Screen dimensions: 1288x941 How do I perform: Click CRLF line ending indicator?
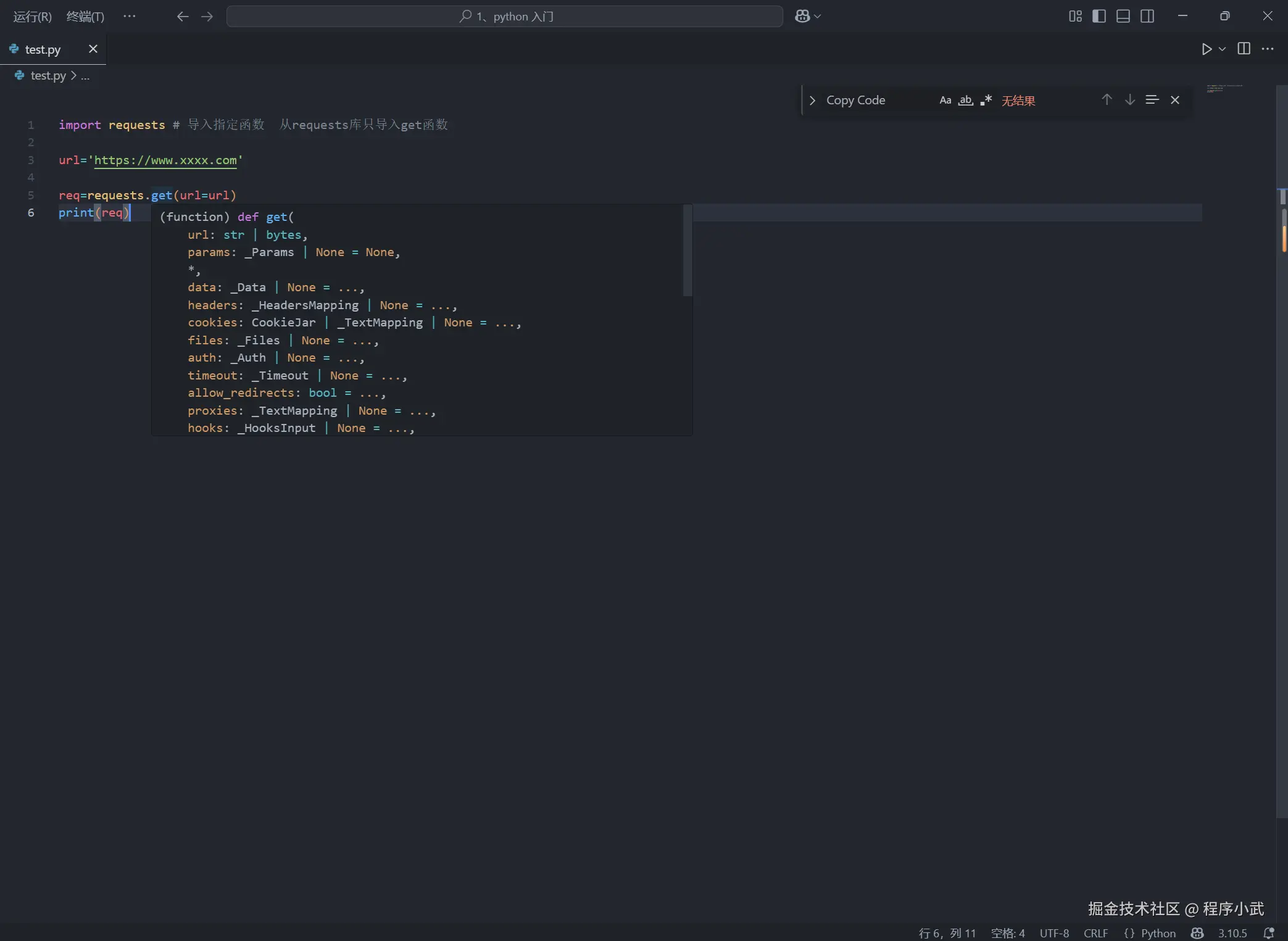(1095, 933)
